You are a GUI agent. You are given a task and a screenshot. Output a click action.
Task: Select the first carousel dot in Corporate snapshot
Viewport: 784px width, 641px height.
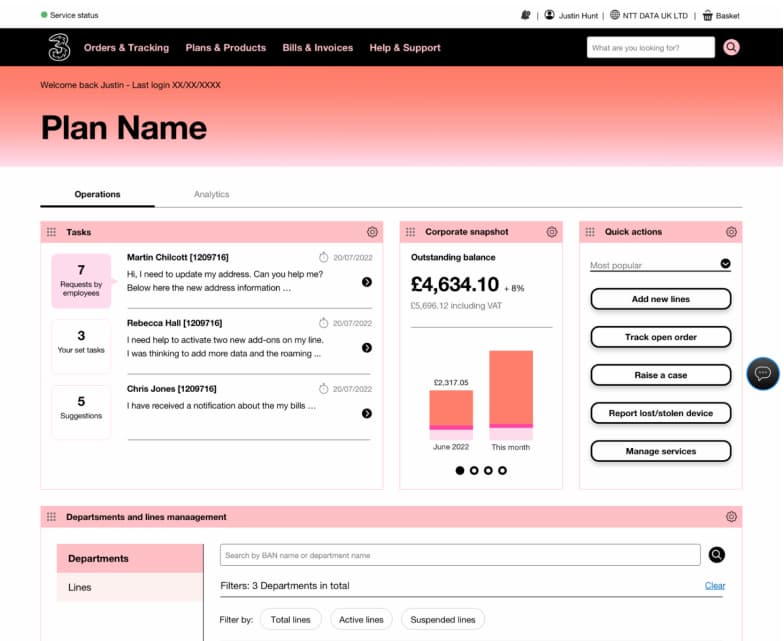(x=460, y=470)
